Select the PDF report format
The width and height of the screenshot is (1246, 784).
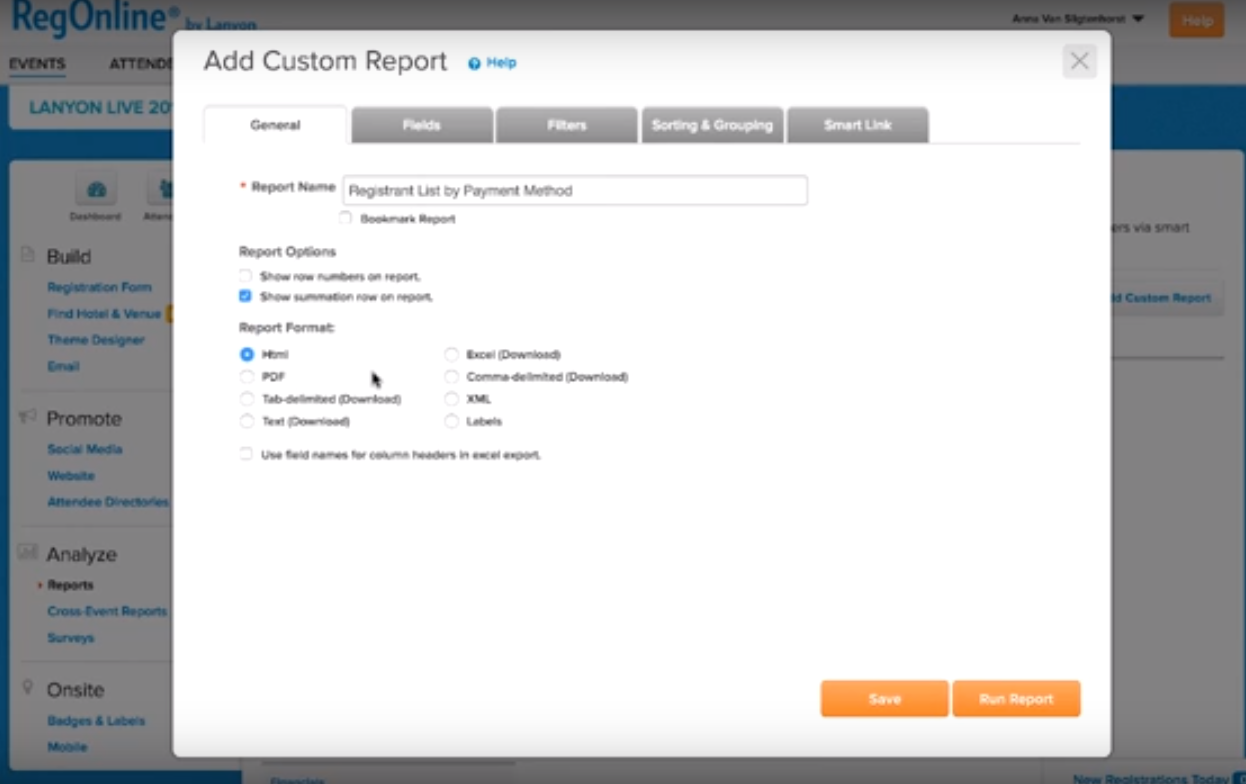tap(246, 377)
